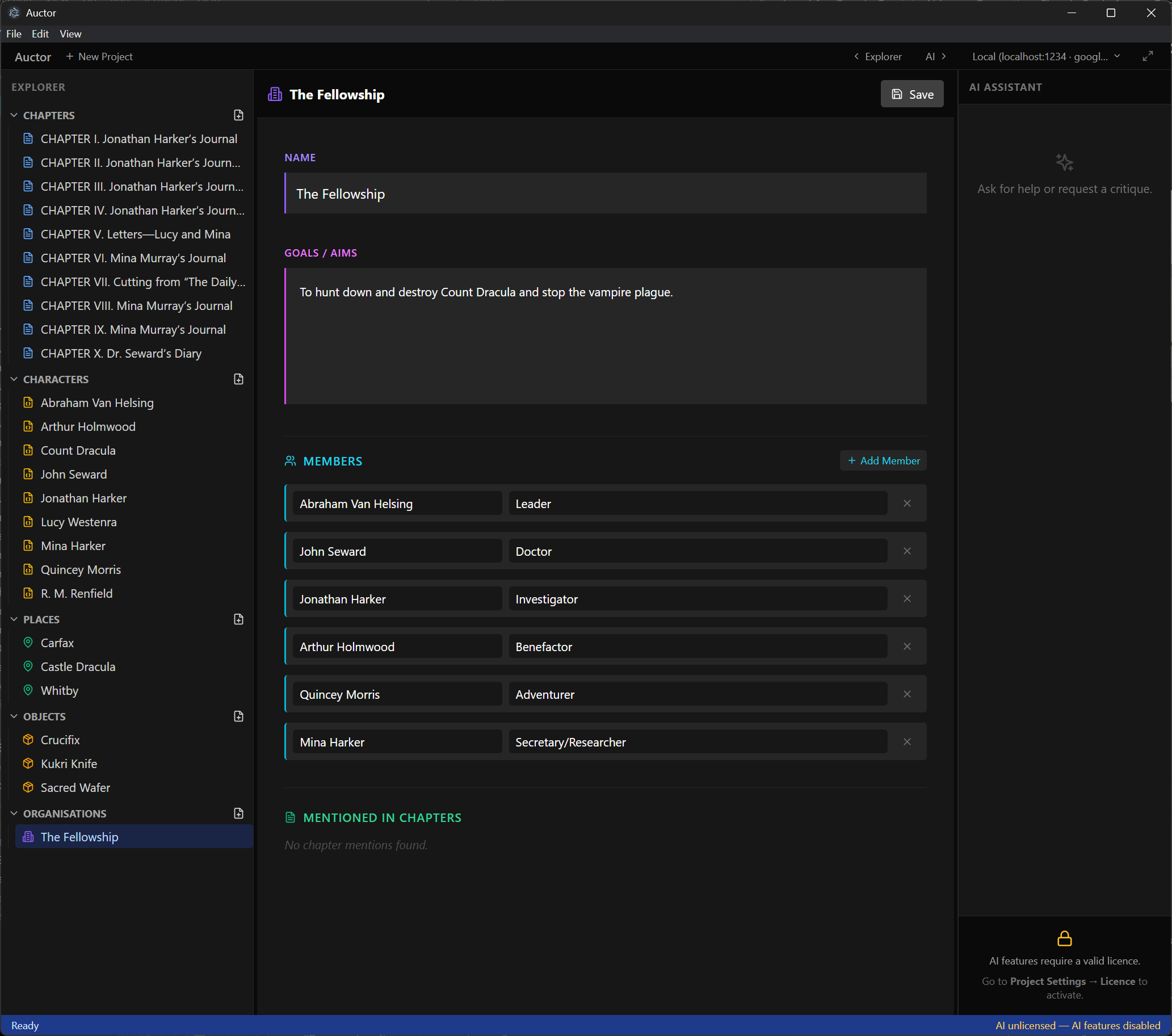Click the expand fullscreen arrows icon
This screenshot has width=1172, height=1036.
[x=1148, y=56]
